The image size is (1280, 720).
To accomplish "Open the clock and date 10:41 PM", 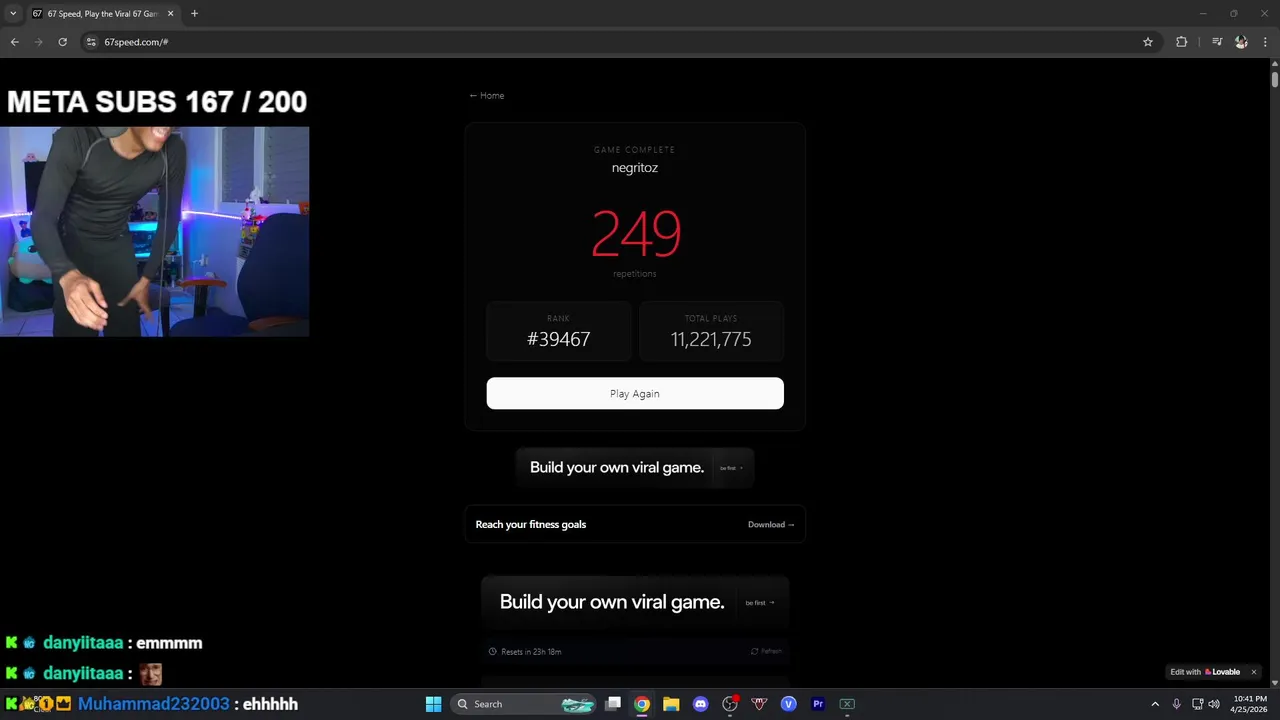I will [1250, 704].
